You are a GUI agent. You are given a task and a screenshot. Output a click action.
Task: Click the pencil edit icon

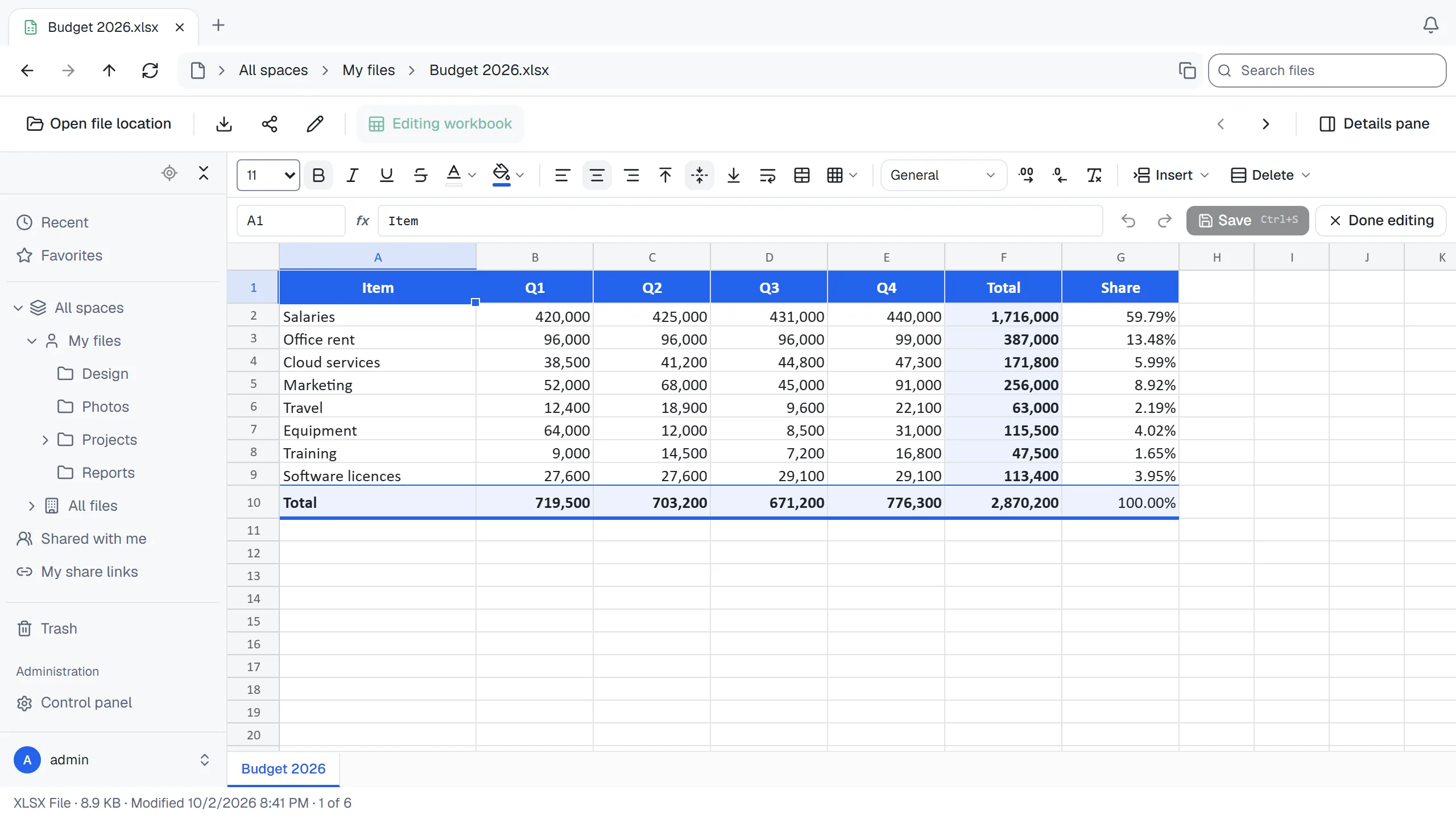315,124
